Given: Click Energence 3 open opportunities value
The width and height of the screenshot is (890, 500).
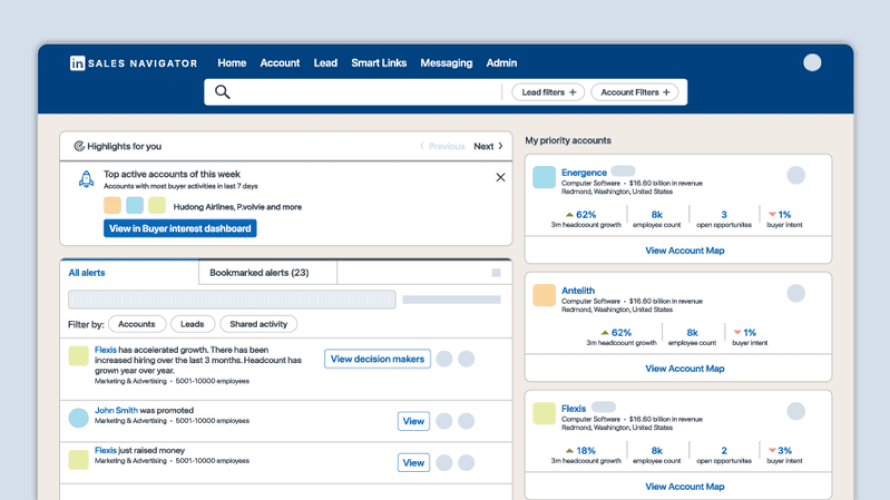Looking at the screenshot, I should [x=724, y=215].
